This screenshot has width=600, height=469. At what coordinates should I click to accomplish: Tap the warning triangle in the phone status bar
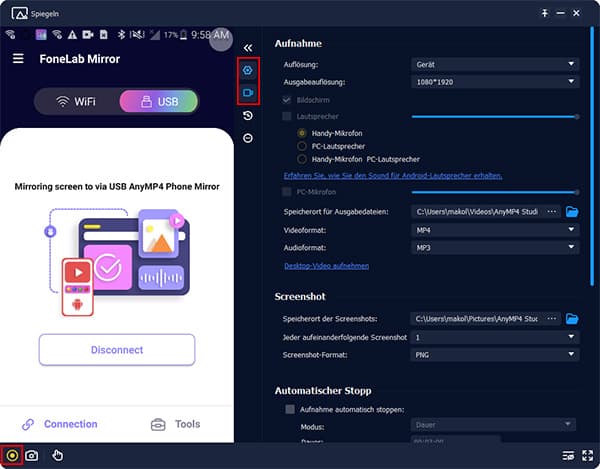72,35
